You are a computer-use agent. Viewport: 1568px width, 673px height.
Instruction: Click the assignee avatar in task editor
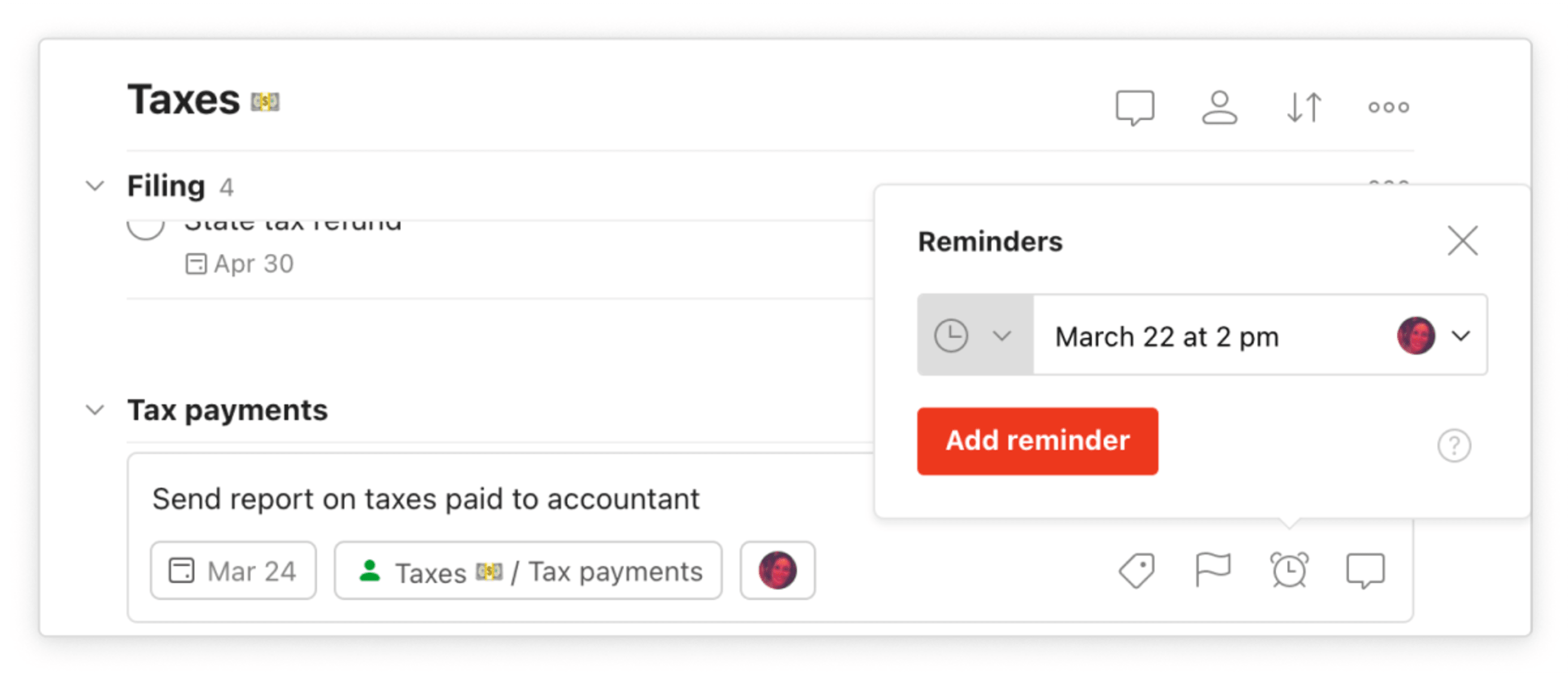point(777,571)
